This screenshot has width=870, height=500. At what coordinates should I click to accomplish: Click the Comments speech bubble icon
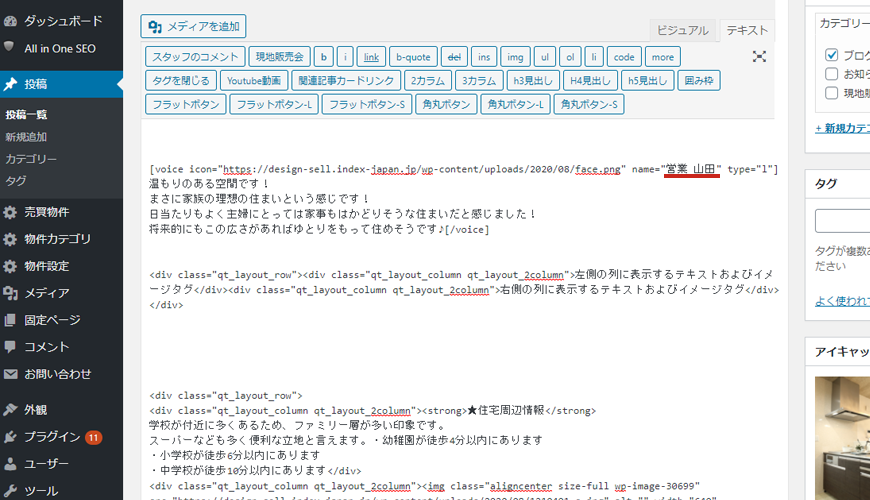click(10, 347)
